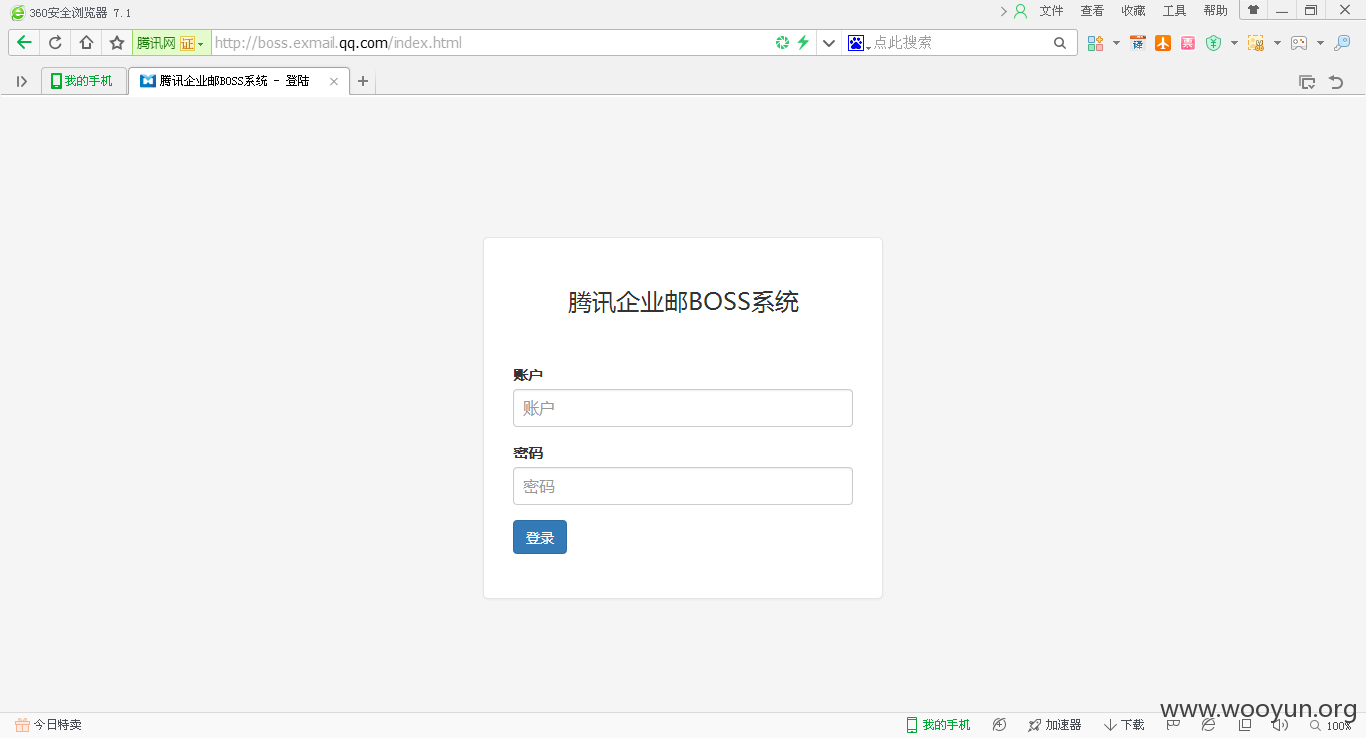This screenshot has width=1366, height=738.
Task: Toggle the sidebar with the tab bar arrow icon
Action: (x=21, y=81)
